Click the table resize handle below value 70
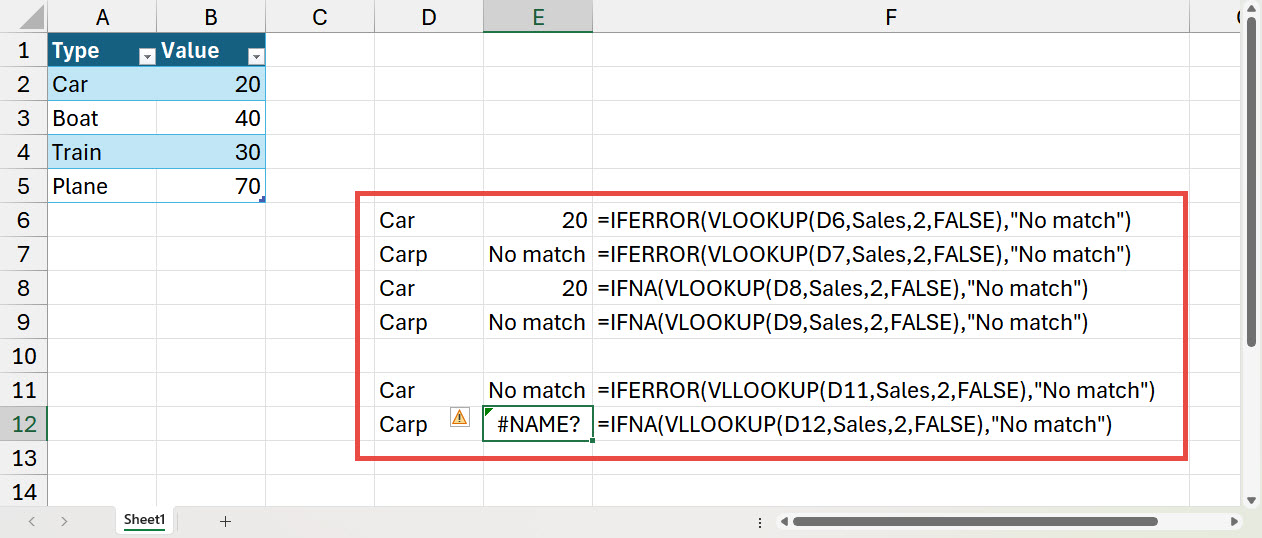Image resolution: width=1262 pixels, height=538 pixels. click(x=262, y=201)
